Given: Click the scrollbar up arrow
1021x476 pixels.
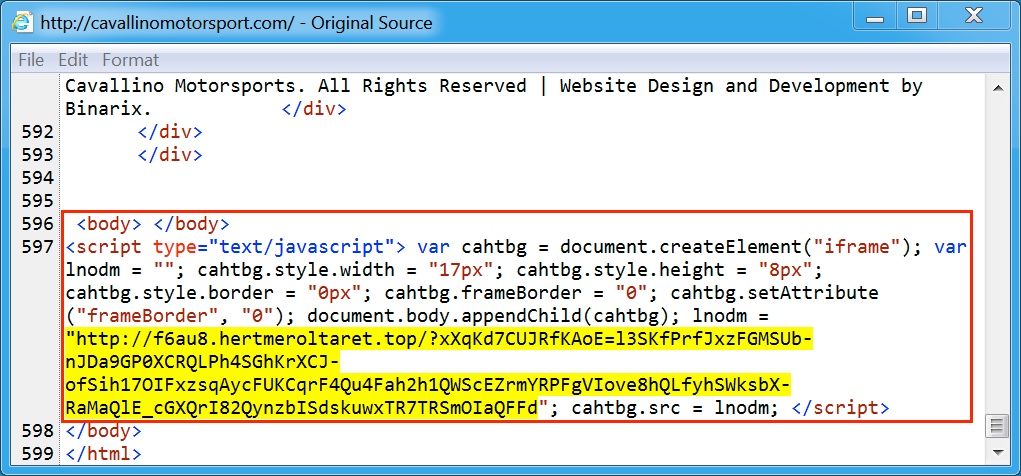Looking at the screenshot, I should (x=996, y=87).
